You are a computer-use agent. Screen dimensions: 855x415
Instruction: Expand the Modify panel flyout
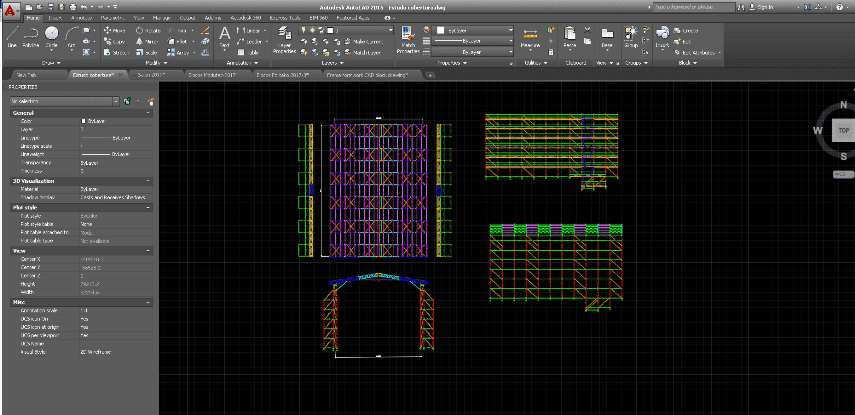coord(165,62)
